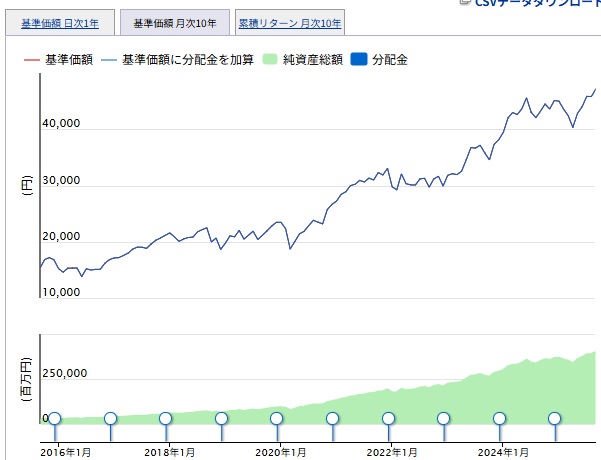The height and width of the screenshot is (460, 601).
Task: Open the 累積リターン 月次10年 tab
Action: pyautogui.click(x=290, y=23)
